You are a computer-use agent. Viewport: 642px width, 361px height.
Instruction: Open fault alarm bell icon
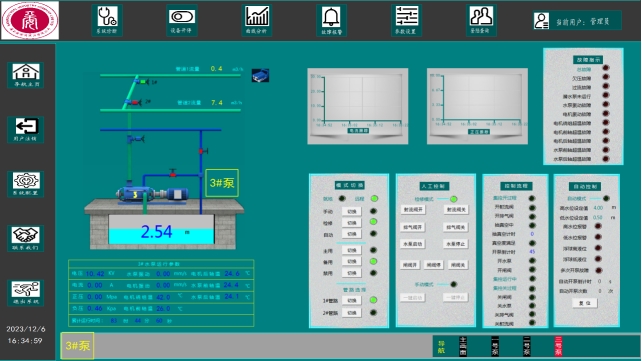331,20
